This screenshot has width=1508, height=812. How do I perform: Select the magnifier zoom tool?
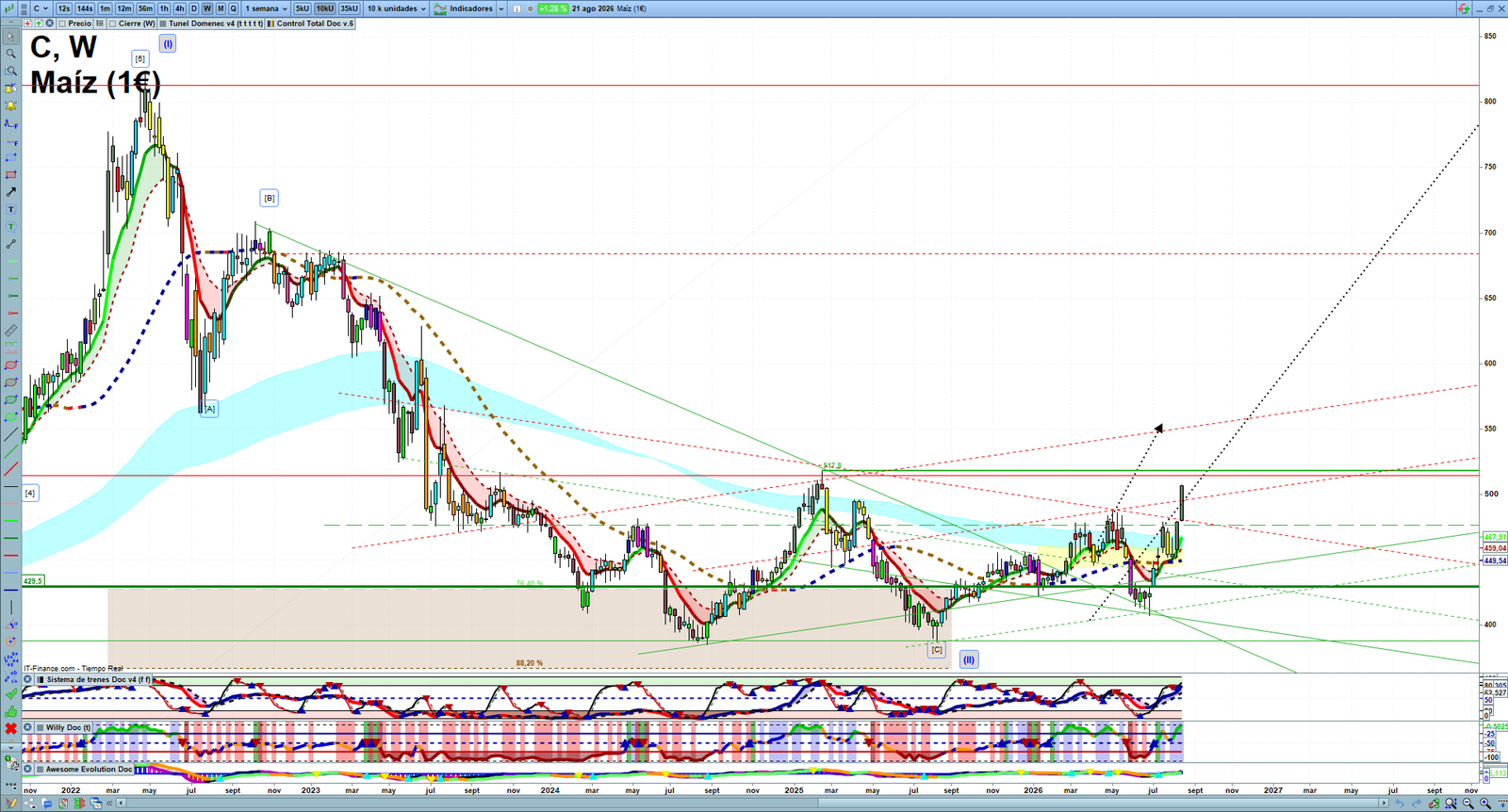click(x=11, y=54)
